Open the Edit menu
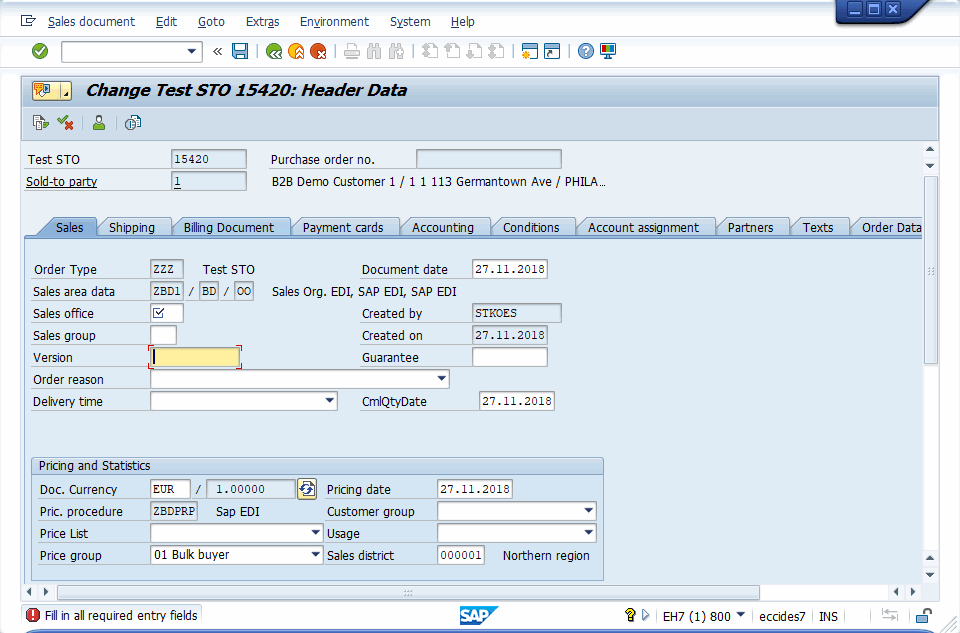The width and height of the screenshot is (960, 633). click(166, 21)
